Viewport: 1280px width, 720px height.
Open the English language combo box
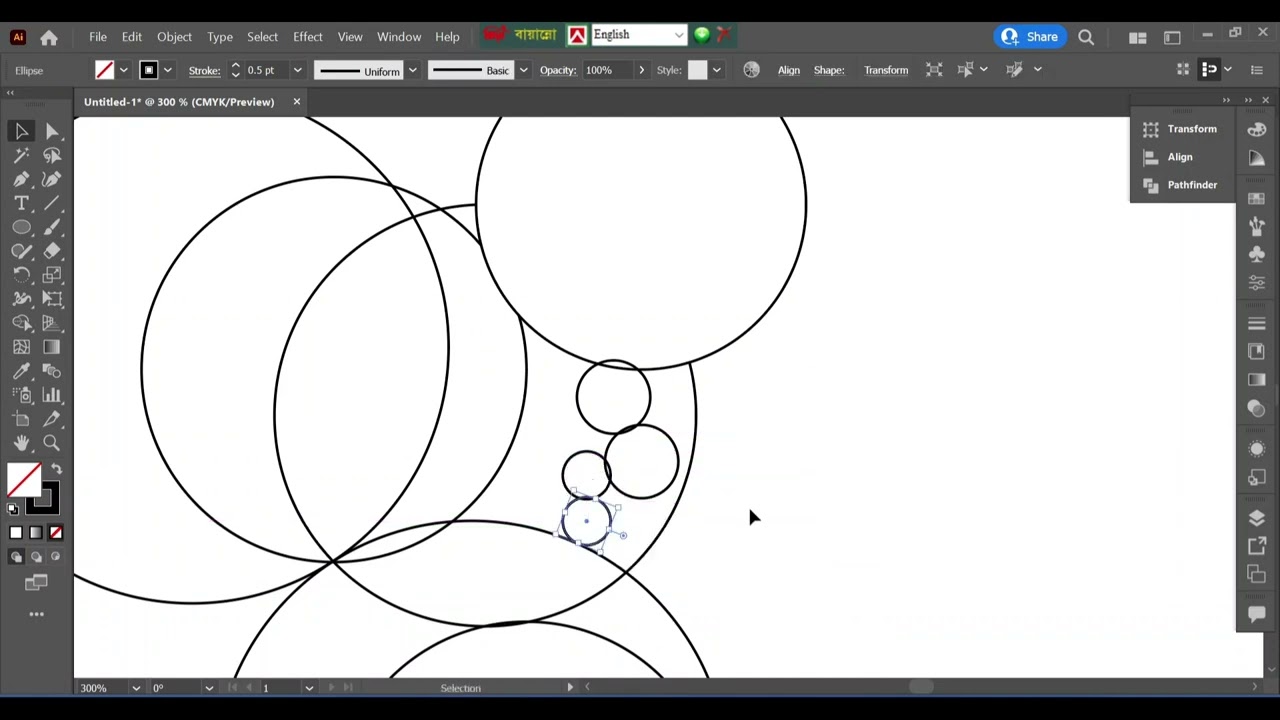pyautogui.click(x=637, y=35)
